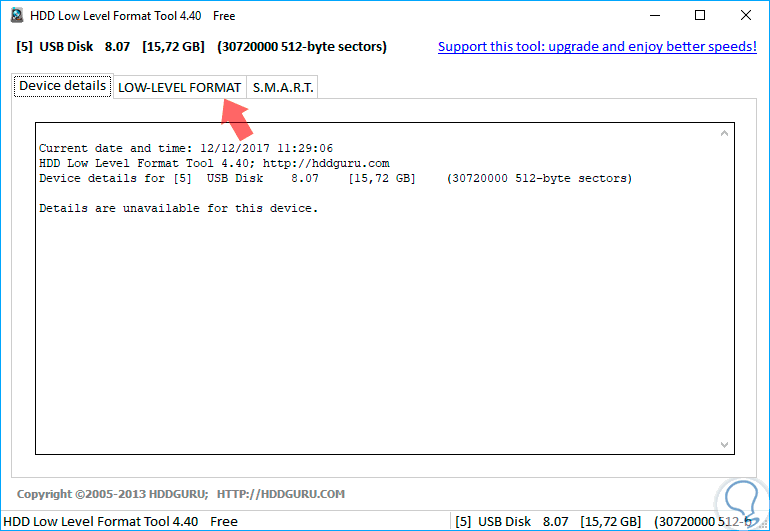
Task: Click the 'Device details for [5] USB Disk' line
Action: pyautogui.click(x=335, y=178)
